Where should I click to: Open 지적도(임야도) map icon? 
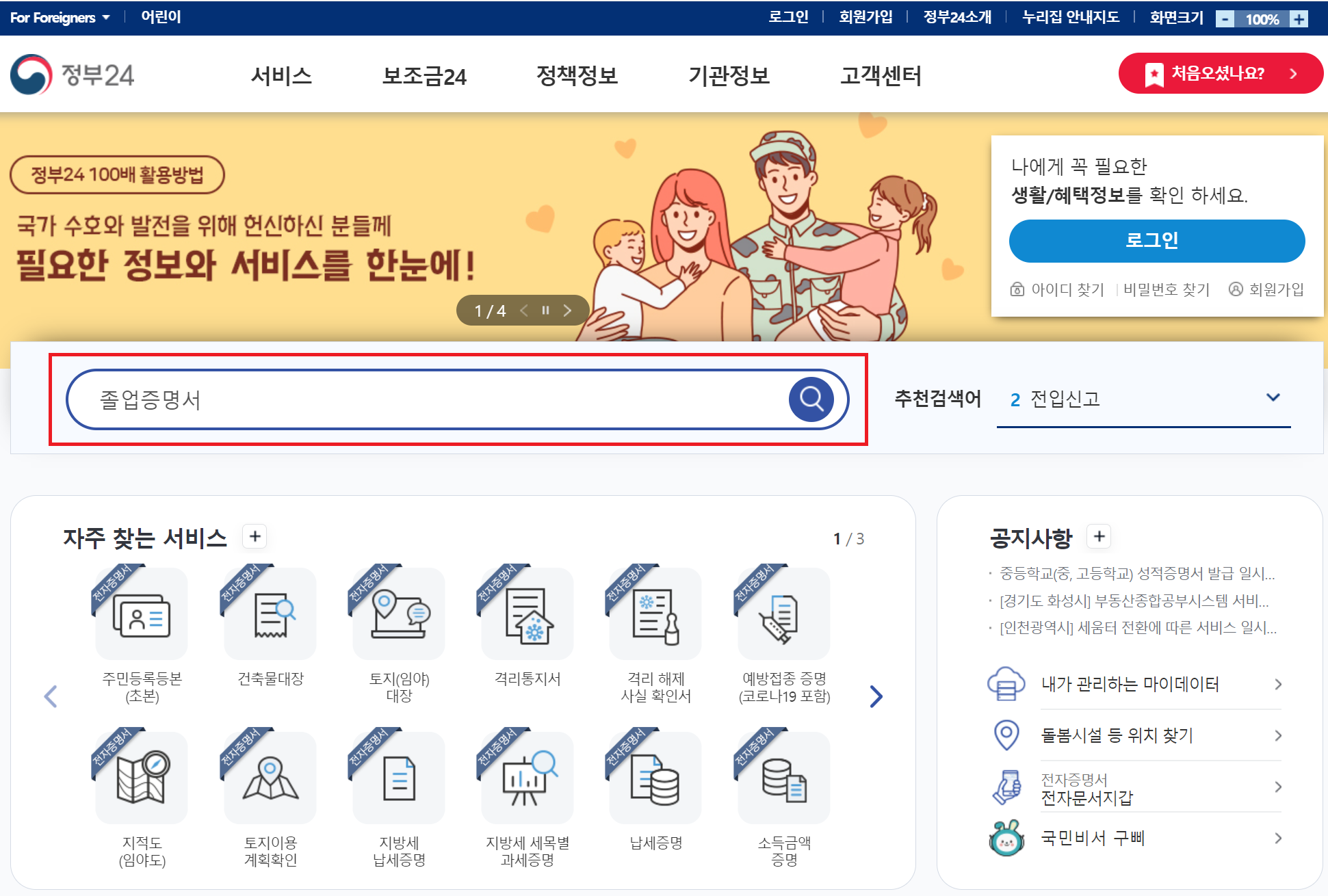pyautogui.click(x=142, y=778)
